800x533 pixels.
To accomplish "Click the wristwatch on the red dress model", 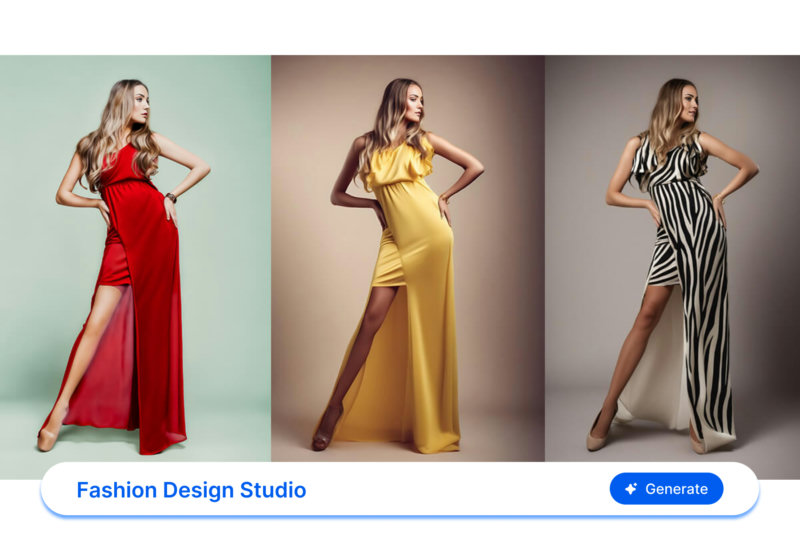I will click(172, 197).
